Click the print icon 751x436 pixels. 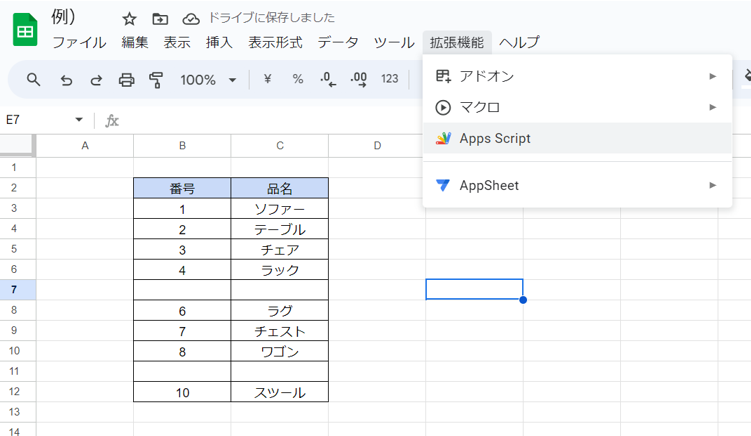pos(126,80)
